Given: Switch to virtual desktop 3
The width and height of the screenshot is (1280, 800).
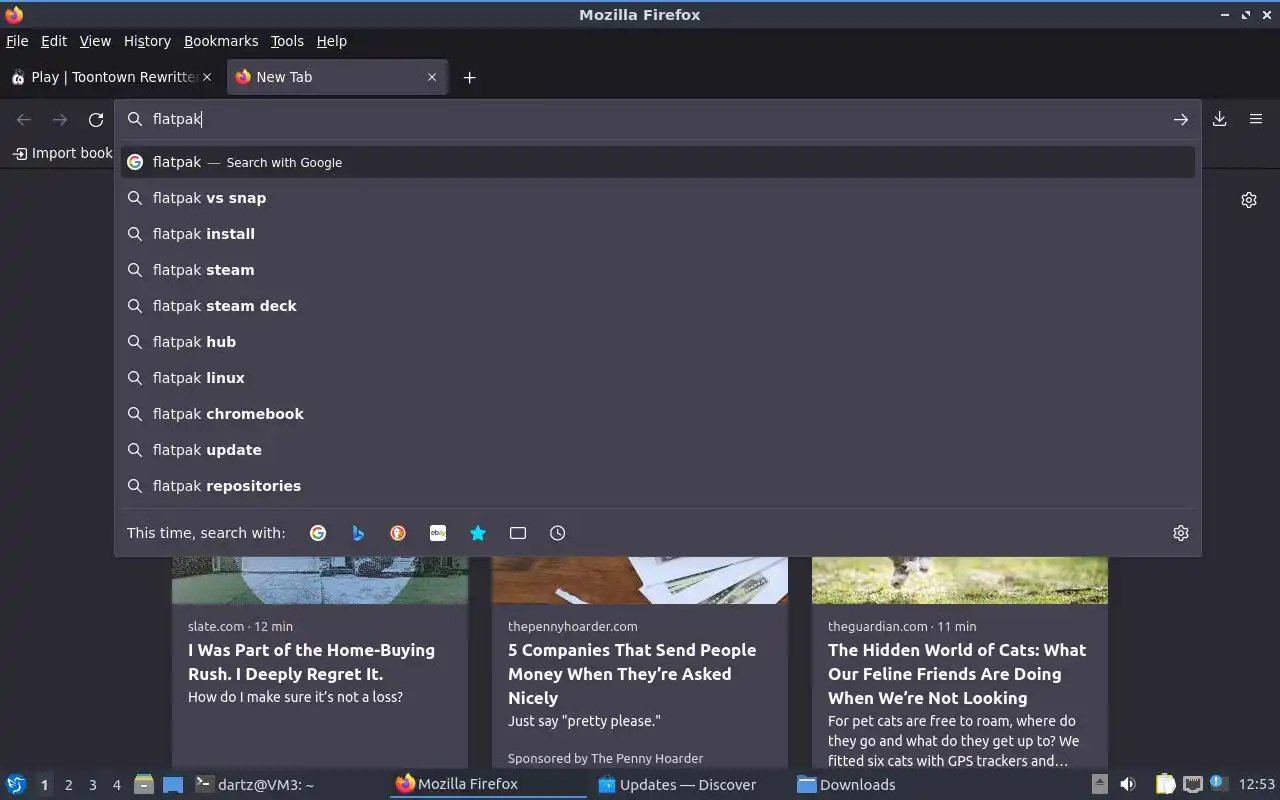Looking at the screenshot, I should coord(92,785).
